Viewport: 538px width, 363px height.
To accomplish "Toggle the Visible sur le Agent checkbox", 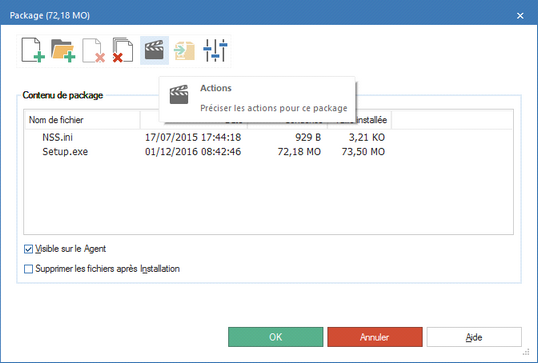I will click(x=28, y=249).
